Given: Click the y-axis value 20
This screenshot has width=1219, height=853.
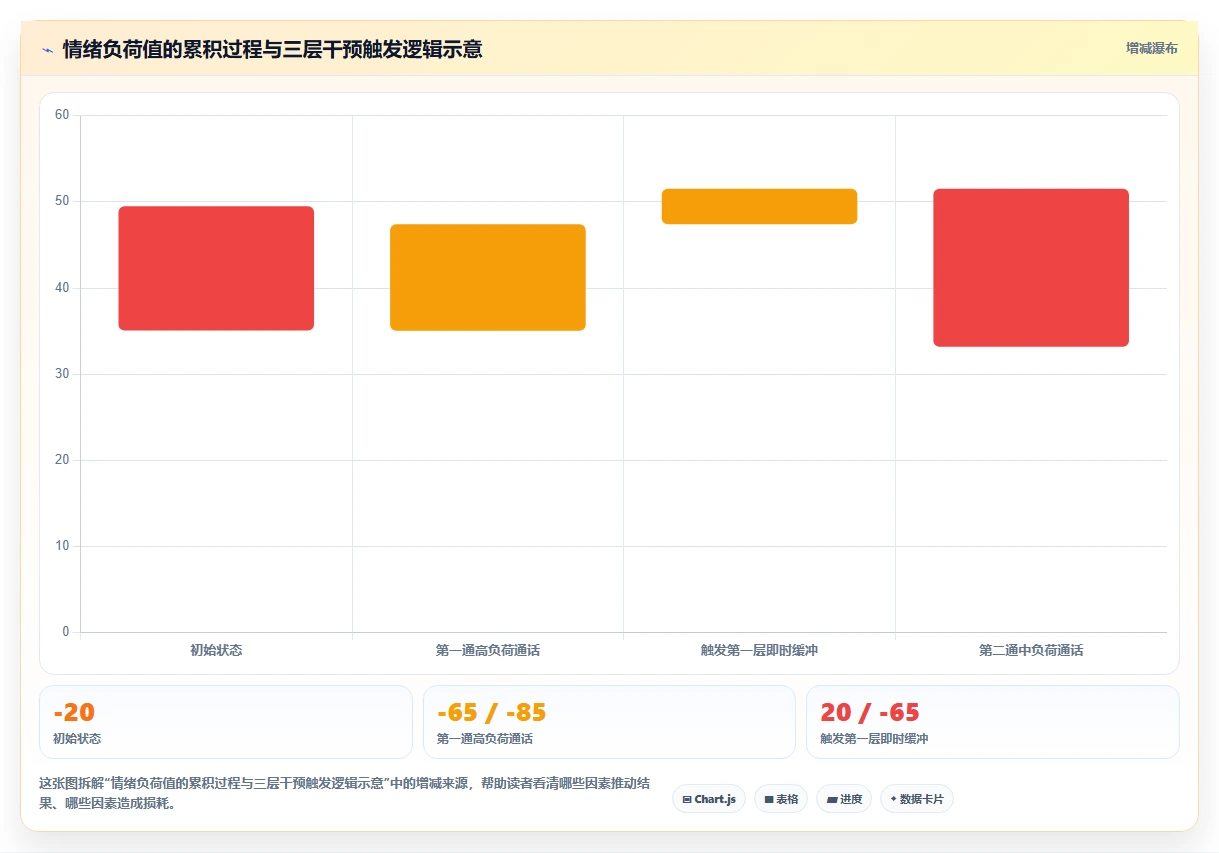Looking at the screenshot, I should click(62, 460).
